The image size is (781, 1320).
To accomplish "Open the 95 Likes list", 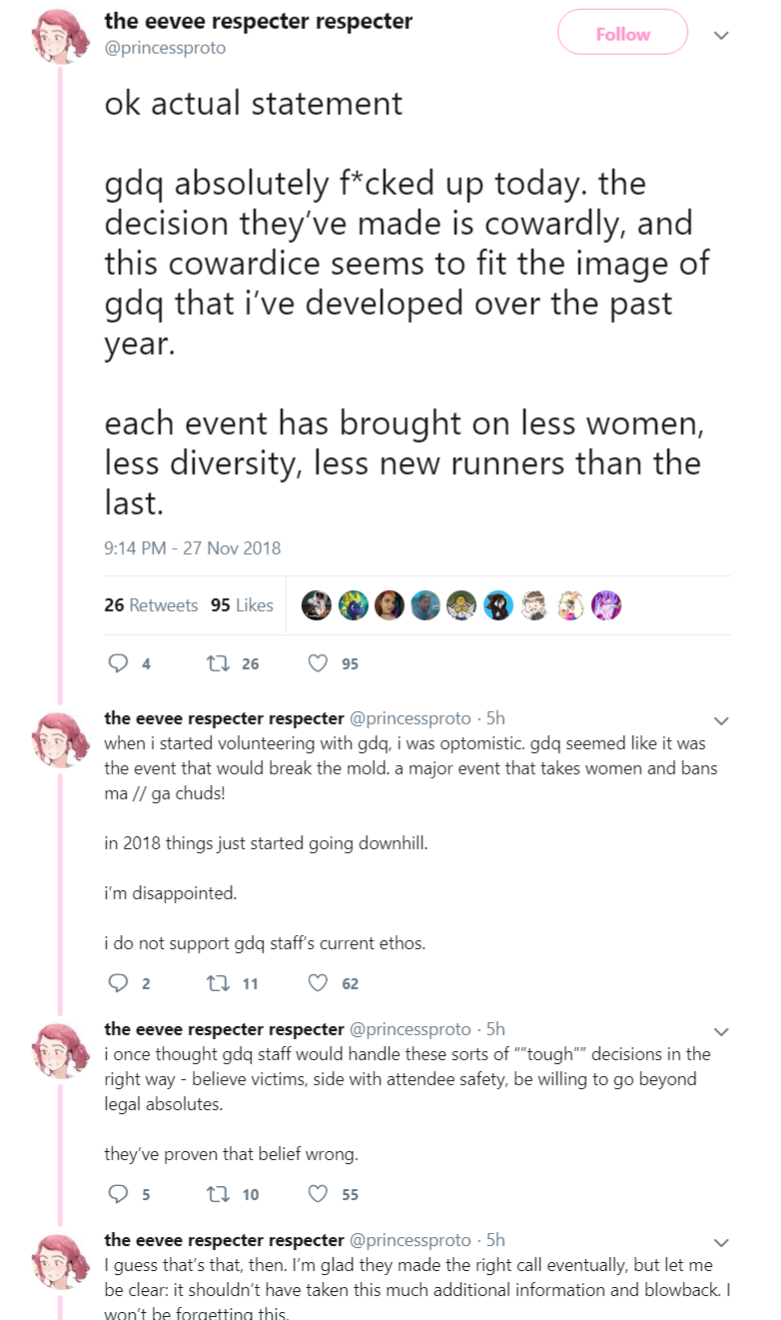I will click(242, 605).
